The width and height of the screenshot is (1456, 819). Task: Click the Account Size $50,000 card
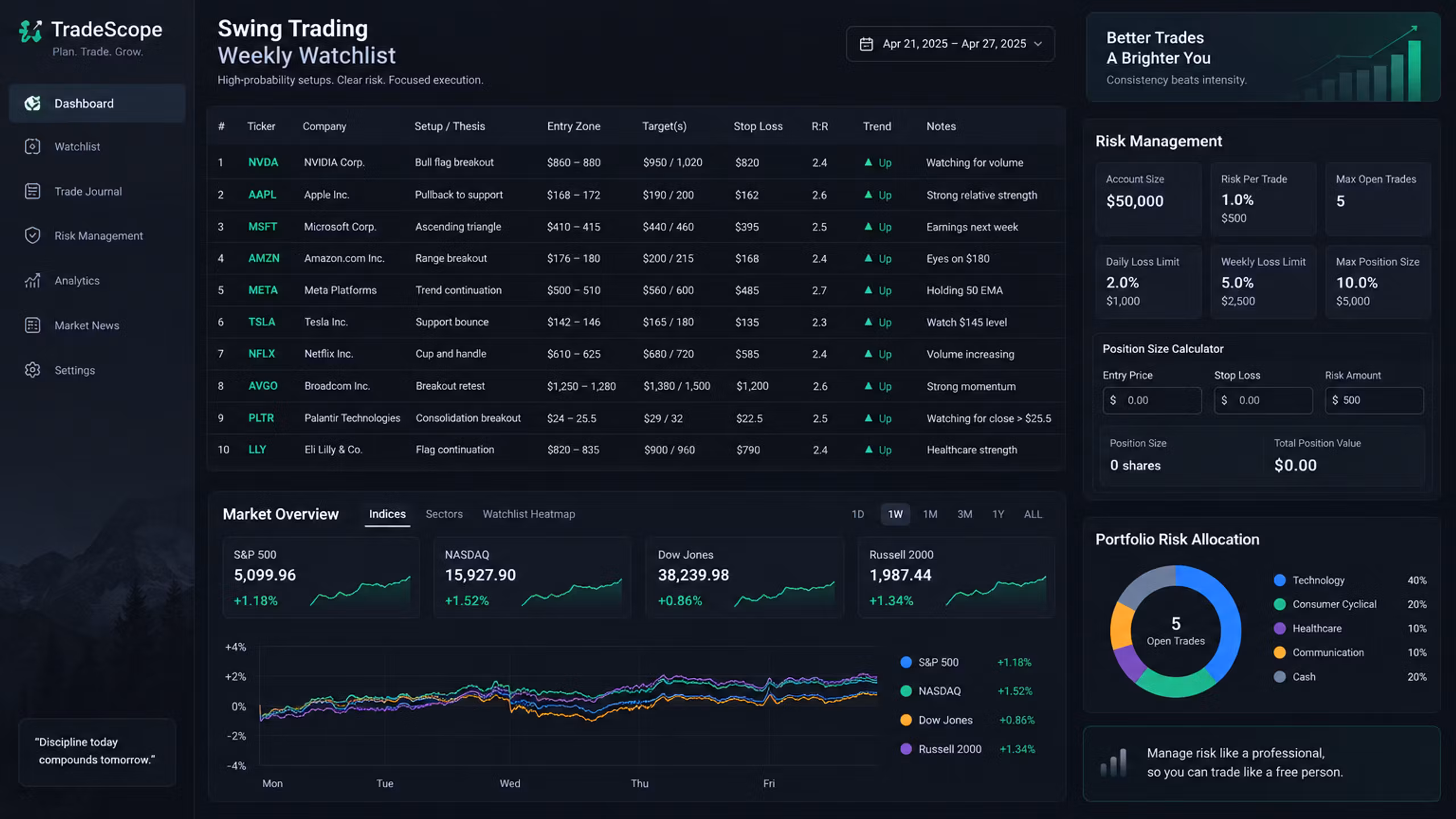pos(1148,199)
